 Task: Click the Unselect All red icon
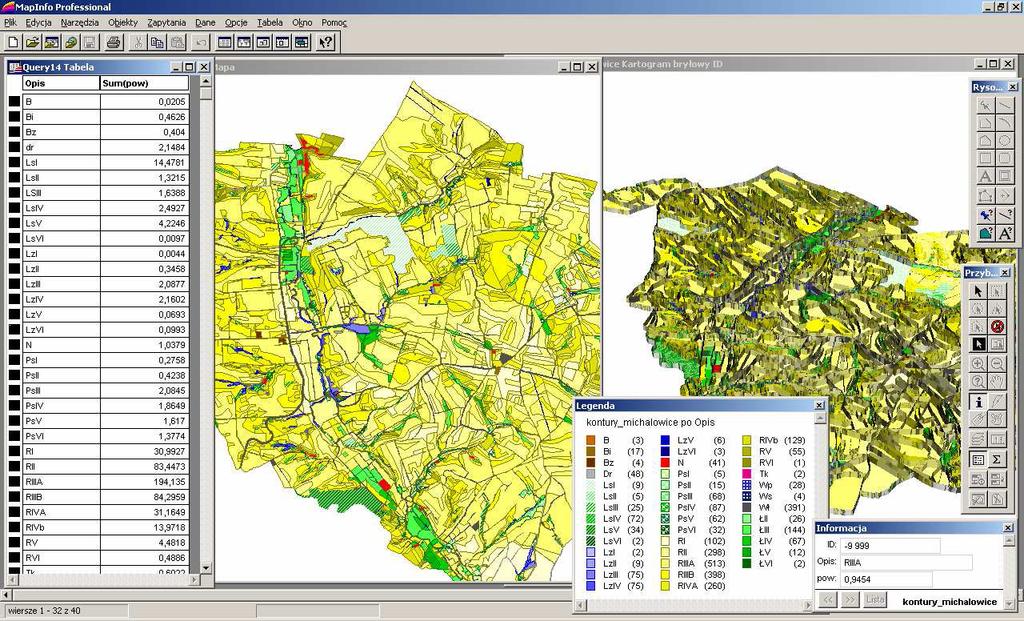(997, 326)
